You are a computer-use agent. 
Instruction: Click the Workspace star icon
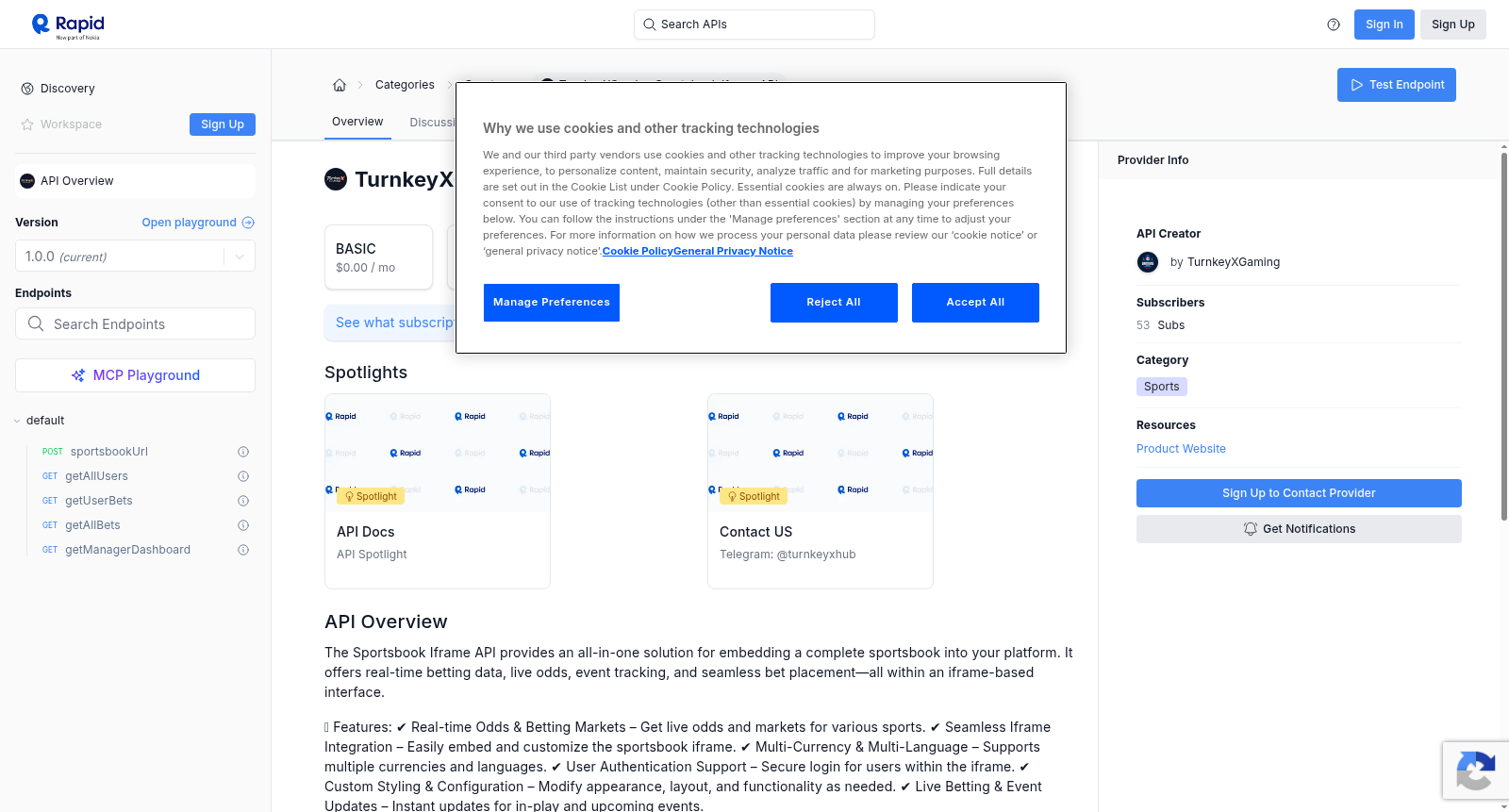[x=27, y=124]
